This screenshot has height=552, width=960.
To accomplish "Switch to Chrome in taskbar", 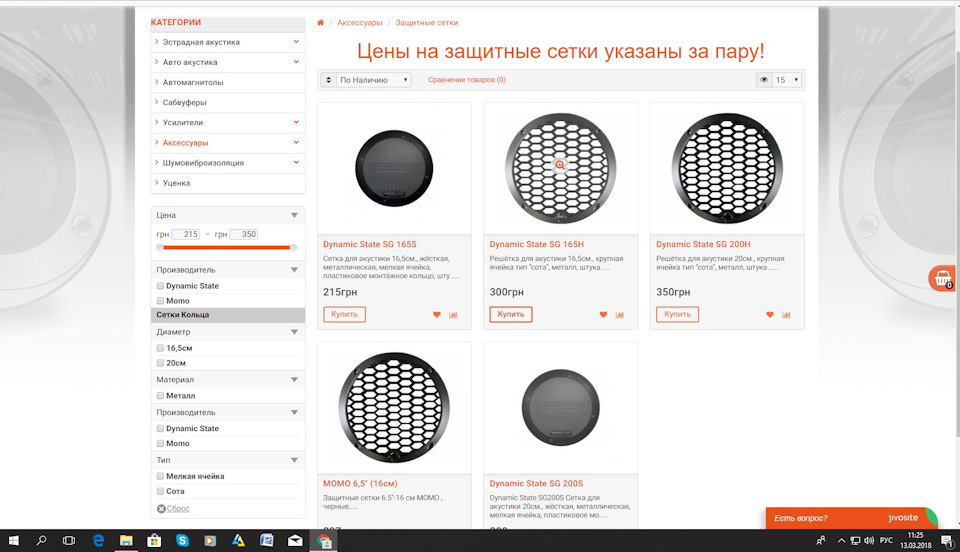I will [x=323, y=540].
